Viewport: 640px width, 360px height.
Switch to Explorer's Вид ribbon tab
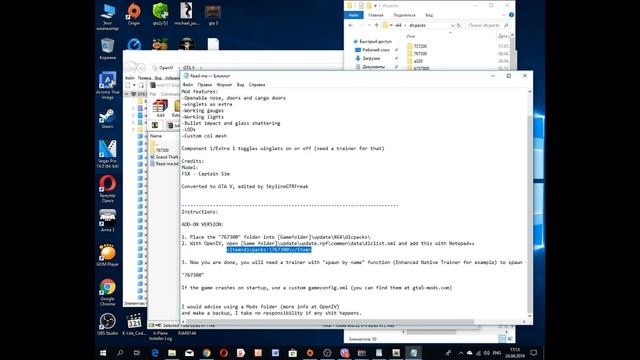click(x=429, y=15)
